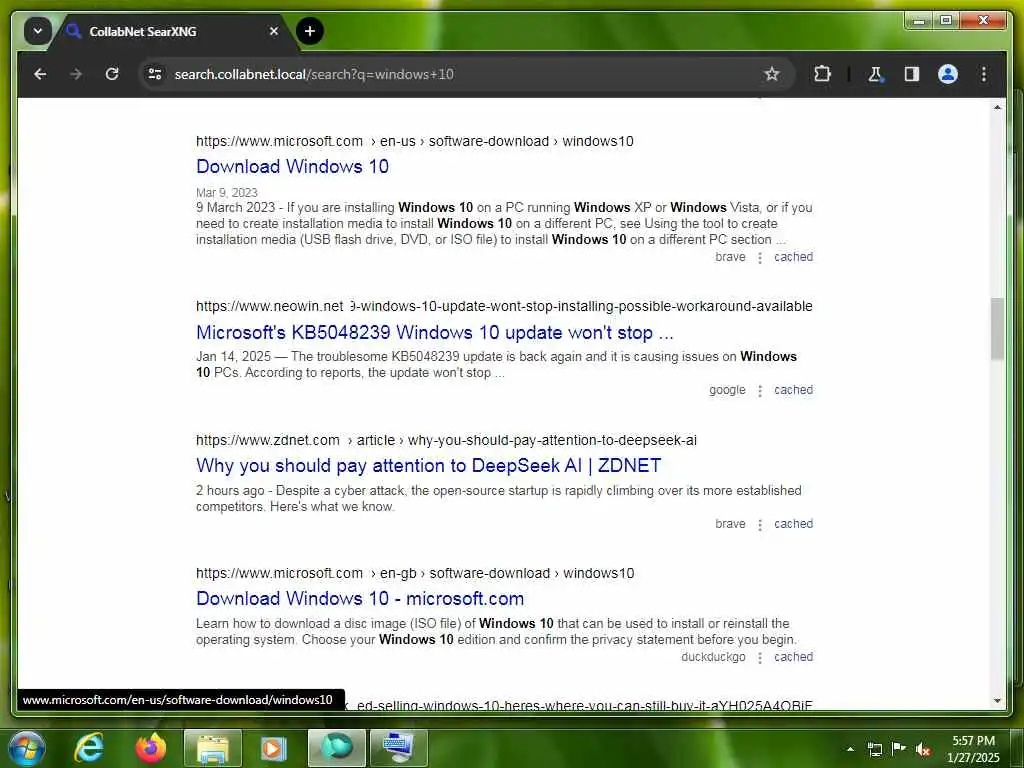
Task: Open the Extensions puzzle icon
Action: tap(822, 74)
